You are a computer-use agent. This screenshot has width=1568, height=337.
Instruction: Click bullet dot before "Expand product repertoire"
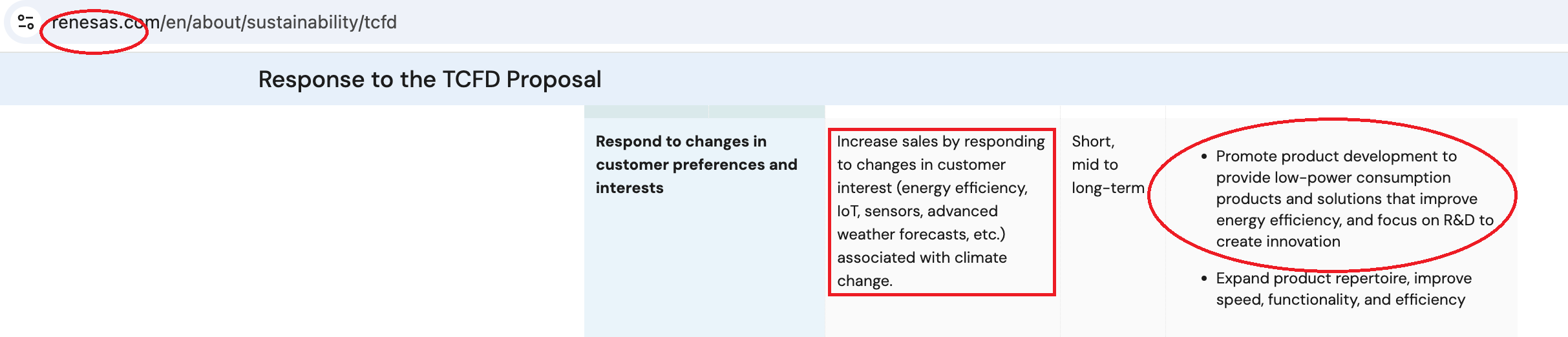[1203, 278]
